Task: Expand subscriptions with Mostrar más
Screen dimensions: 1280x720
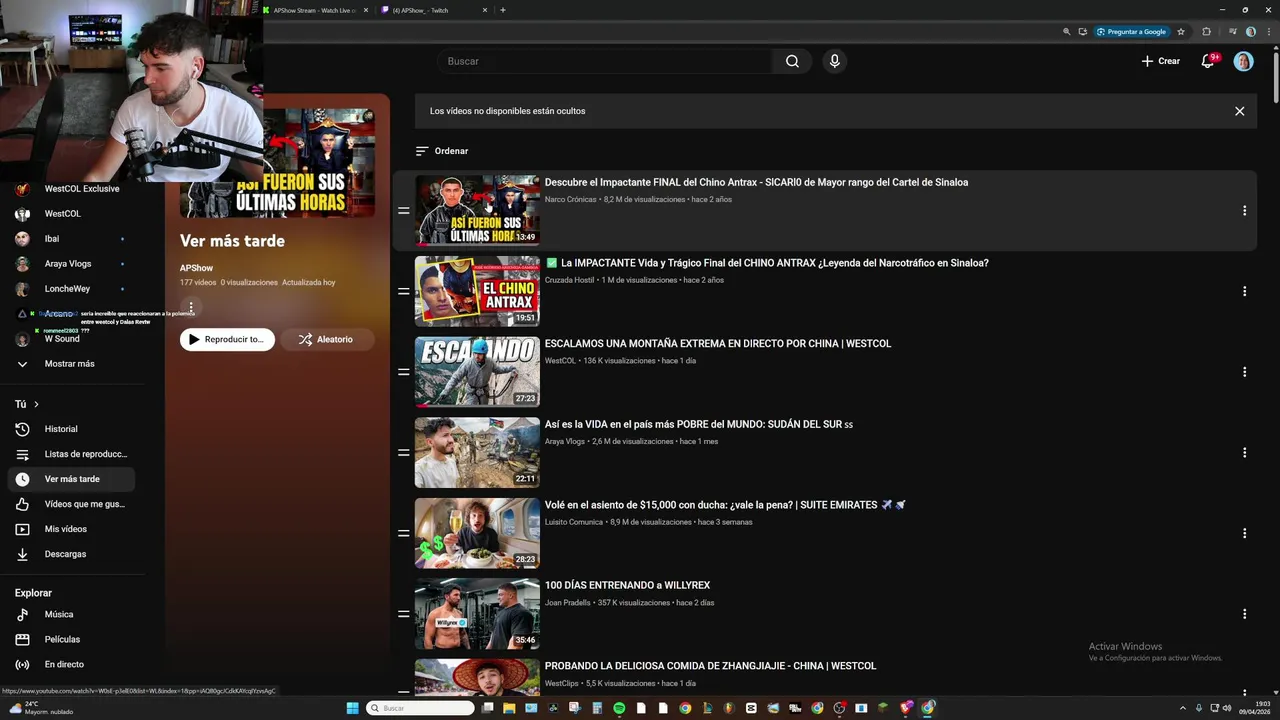Action: 71,364
